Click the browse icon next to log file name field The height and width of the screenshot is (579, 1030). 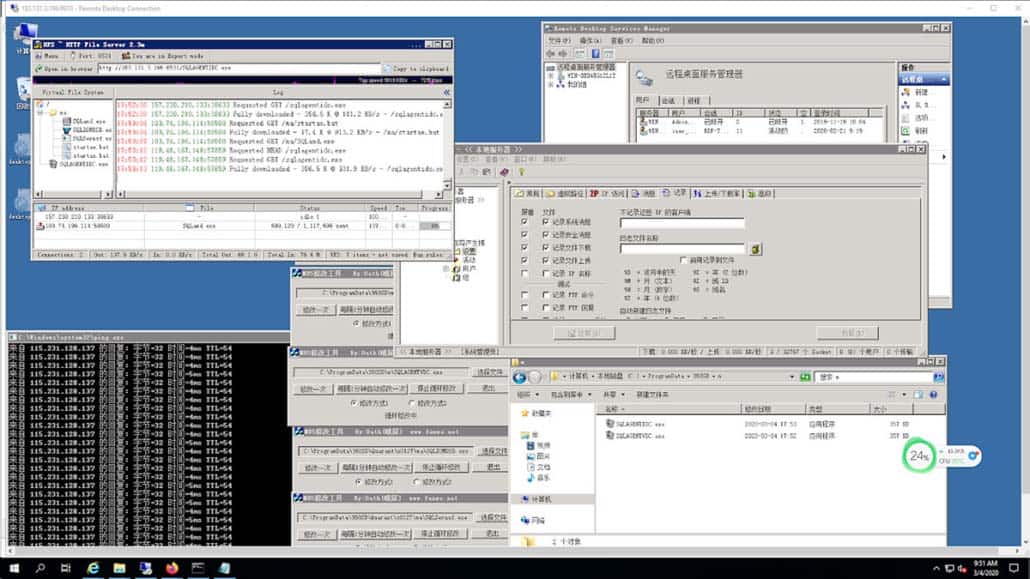(756, 249)
